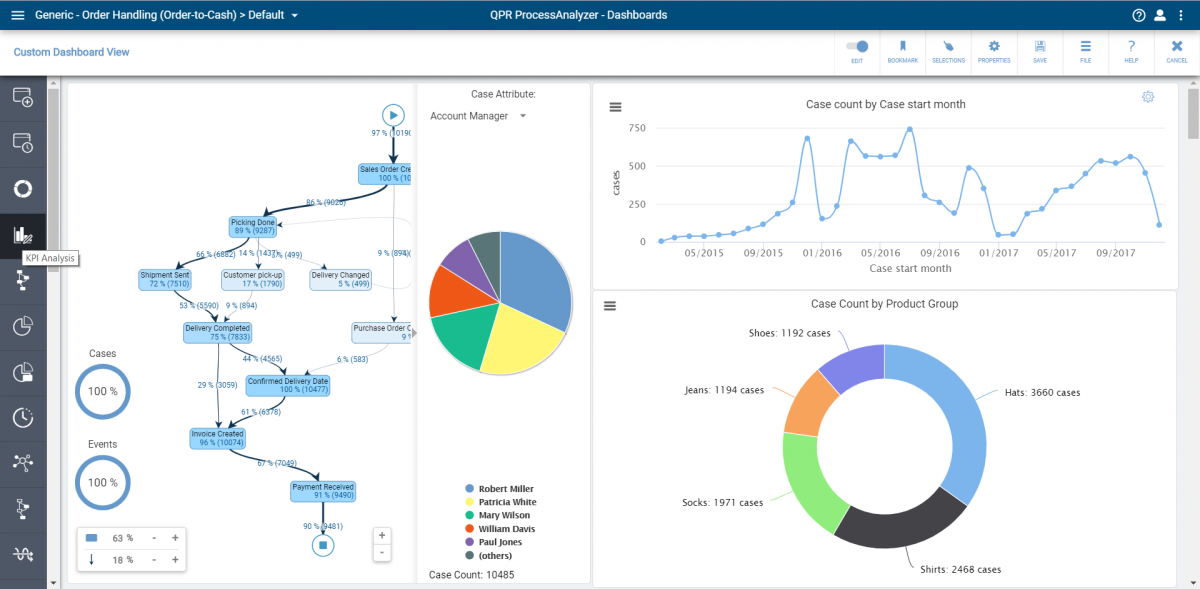
Task: Zoom out of the flowchart
Action: coord(381,552)
